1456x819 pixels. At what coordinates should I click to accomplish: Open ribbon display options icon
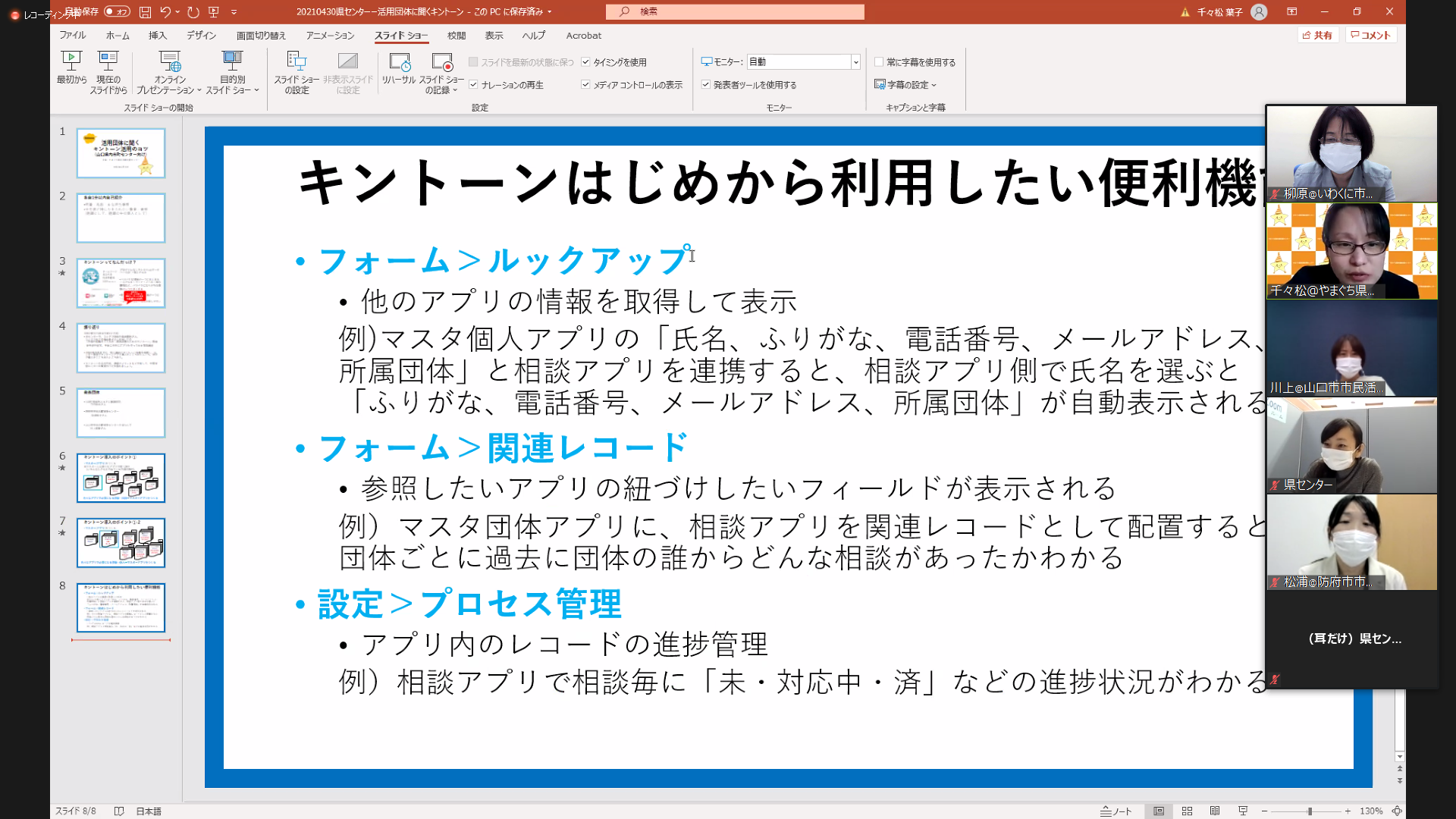[x=1291, y=11]
